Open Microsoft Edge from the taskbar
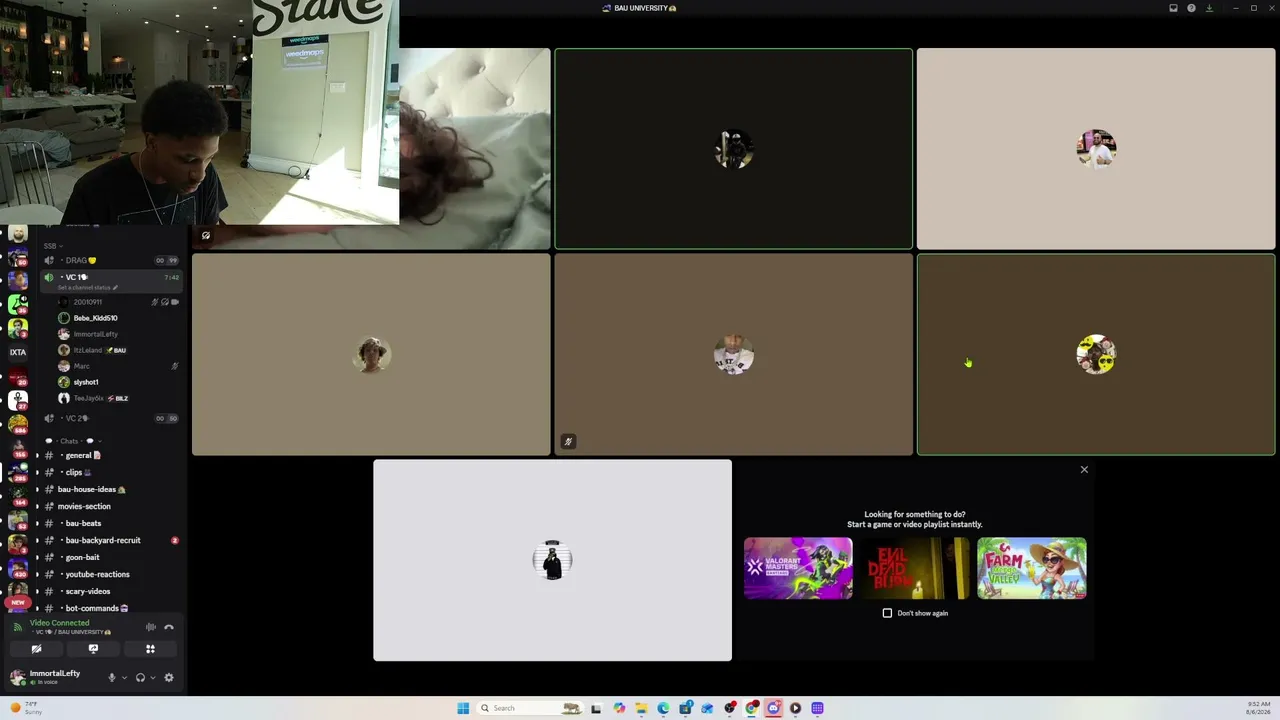The image size is (1280, 720). point(663,708)
